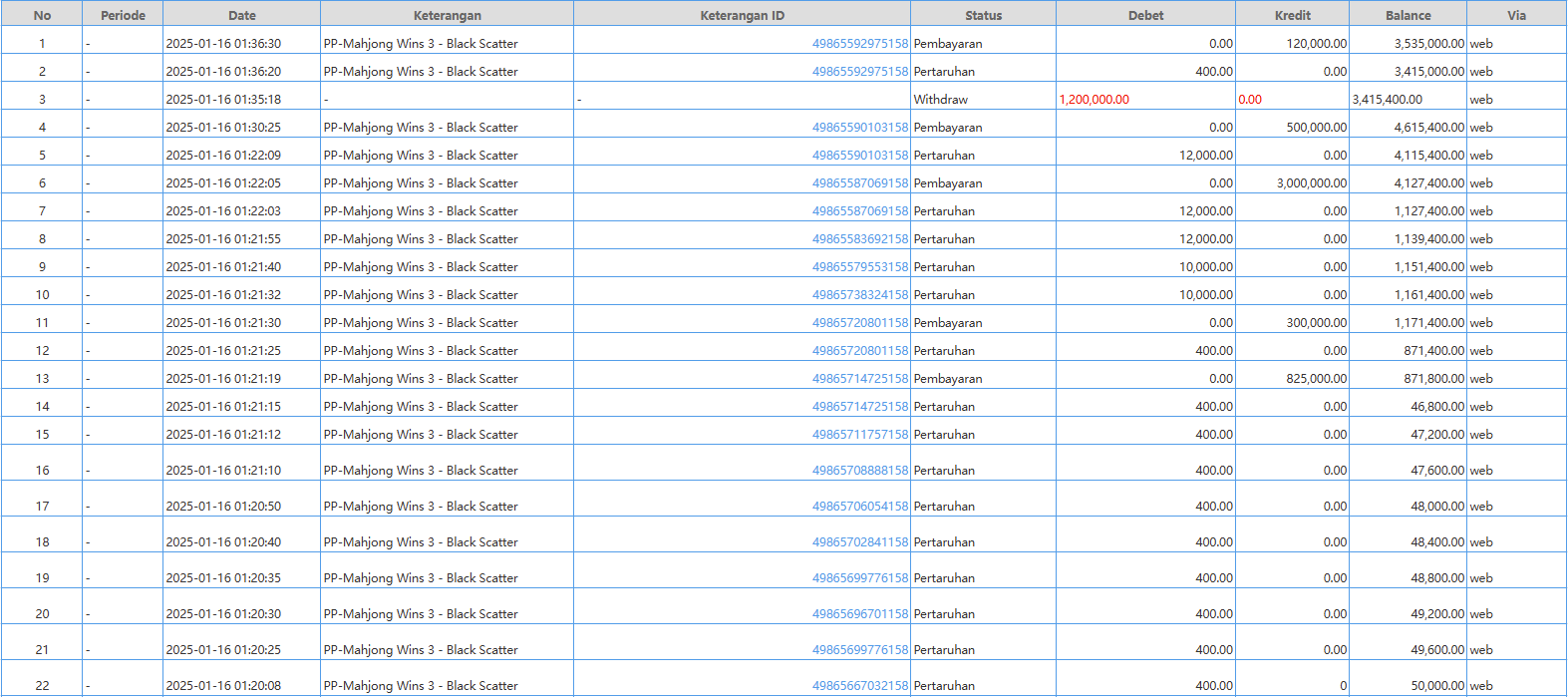The image size is (1568, 697).
Task: Click the Keterangan ID column header
Action: [742, 15]
